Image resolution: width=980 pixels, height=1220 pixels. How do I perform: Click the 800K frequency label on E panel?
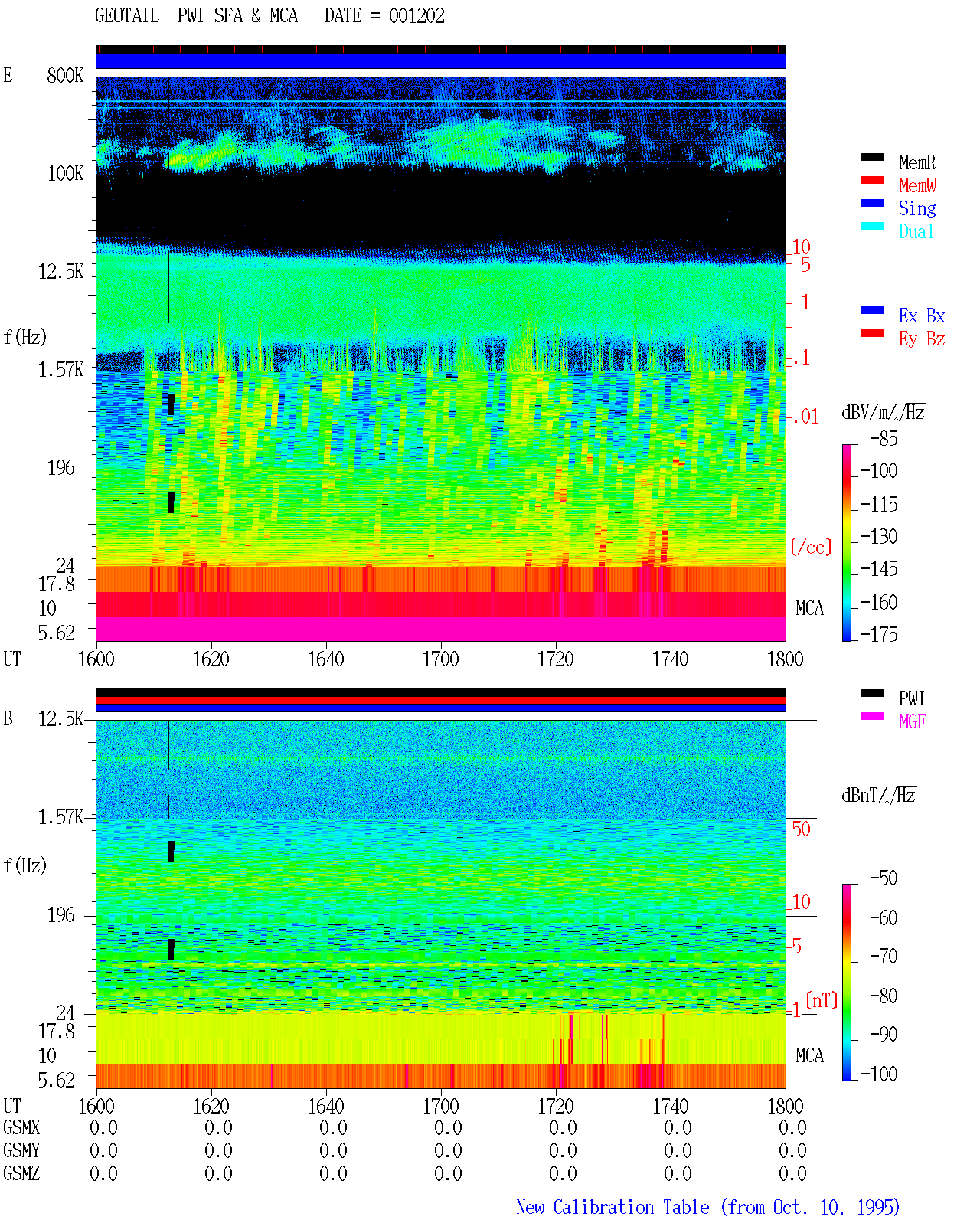65,76
